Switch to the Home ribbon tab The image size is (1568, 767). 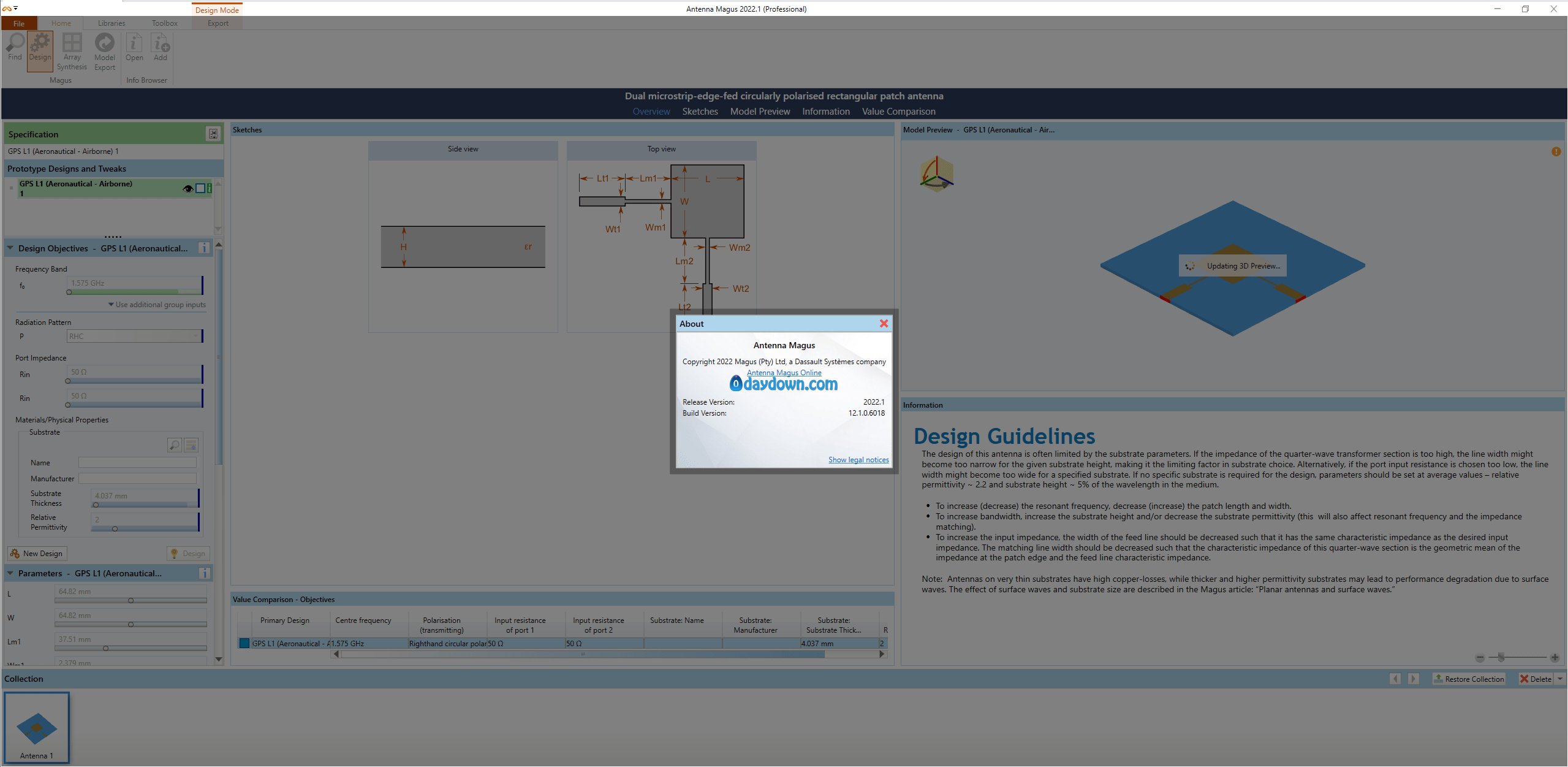coord(61,23)
